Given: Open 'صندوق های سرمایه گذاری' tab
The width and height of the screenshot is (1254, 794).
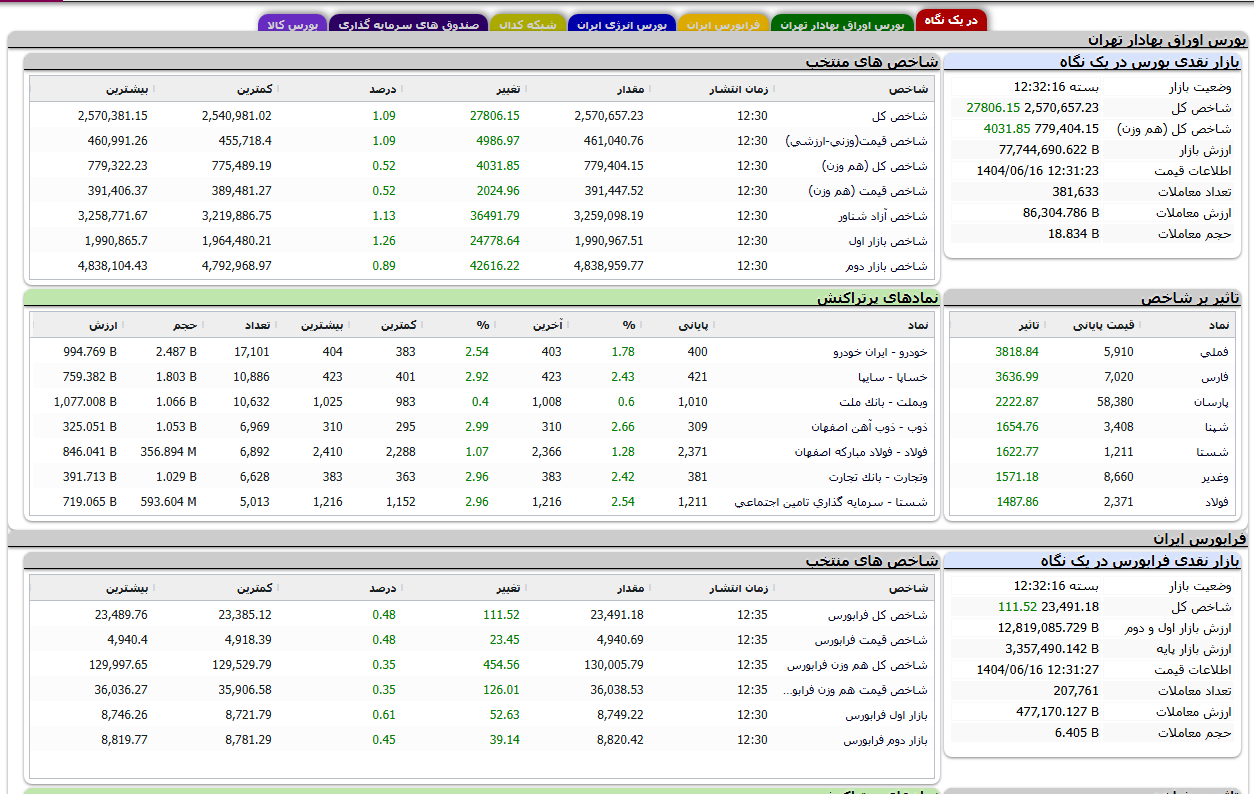Looking at the screenshot, I should (x=407, y=24).
